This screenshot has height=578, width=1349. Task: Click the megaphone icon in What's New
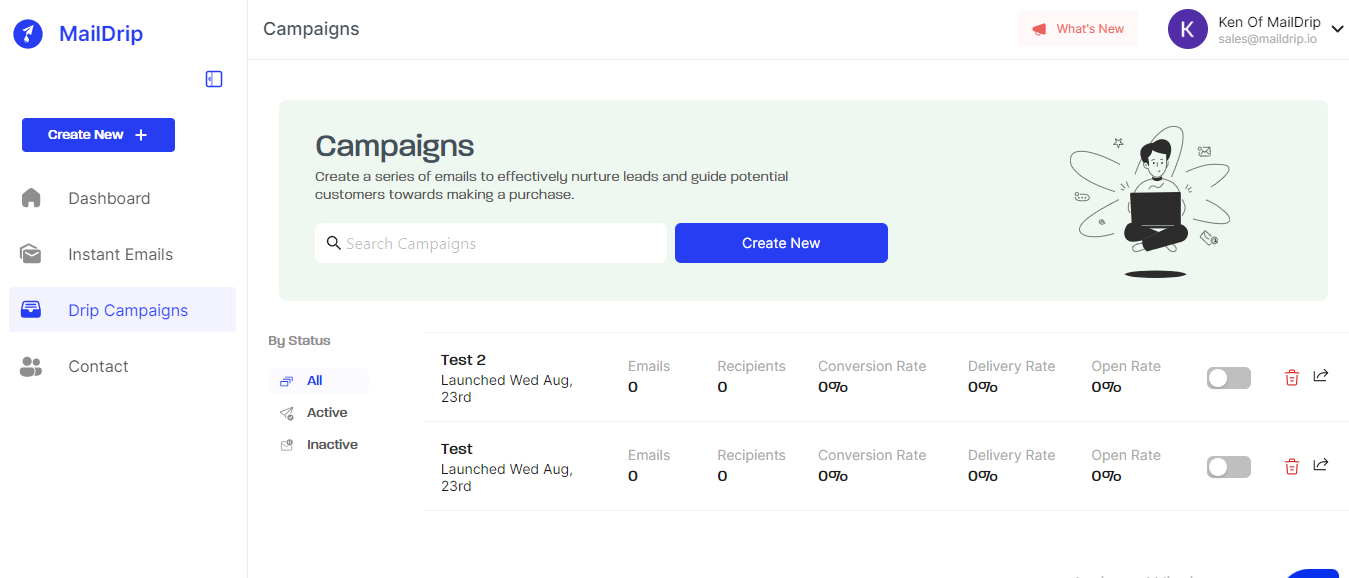tap(1040, 29)
